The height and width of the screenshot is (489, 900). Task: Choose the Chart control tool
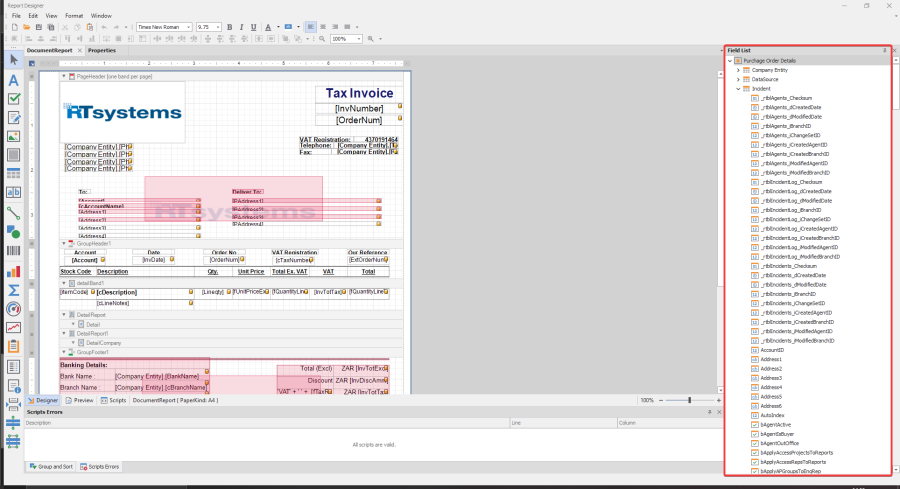point(14,270)
